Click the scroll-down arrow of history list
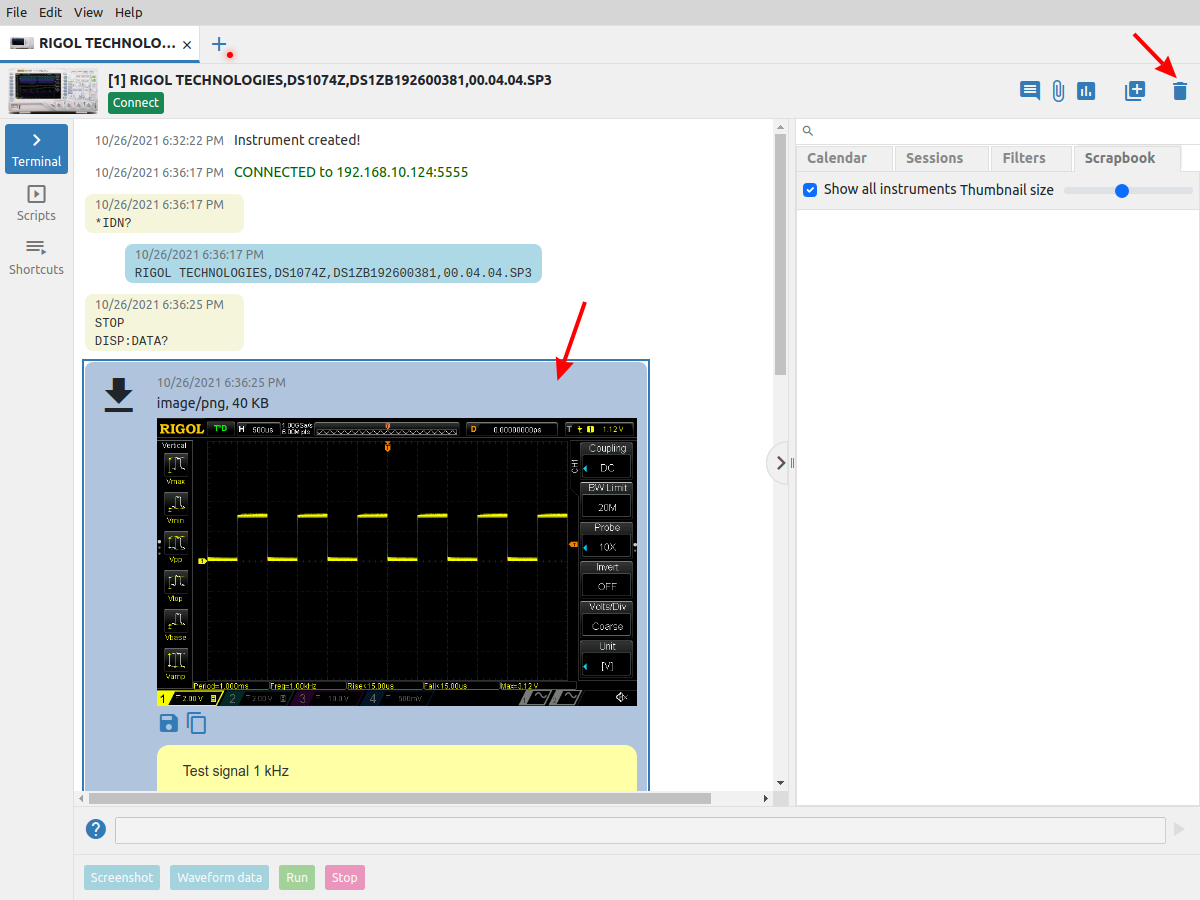This screenshot has height=900, width=1200. pyautogui.click(x=781, y=783)
